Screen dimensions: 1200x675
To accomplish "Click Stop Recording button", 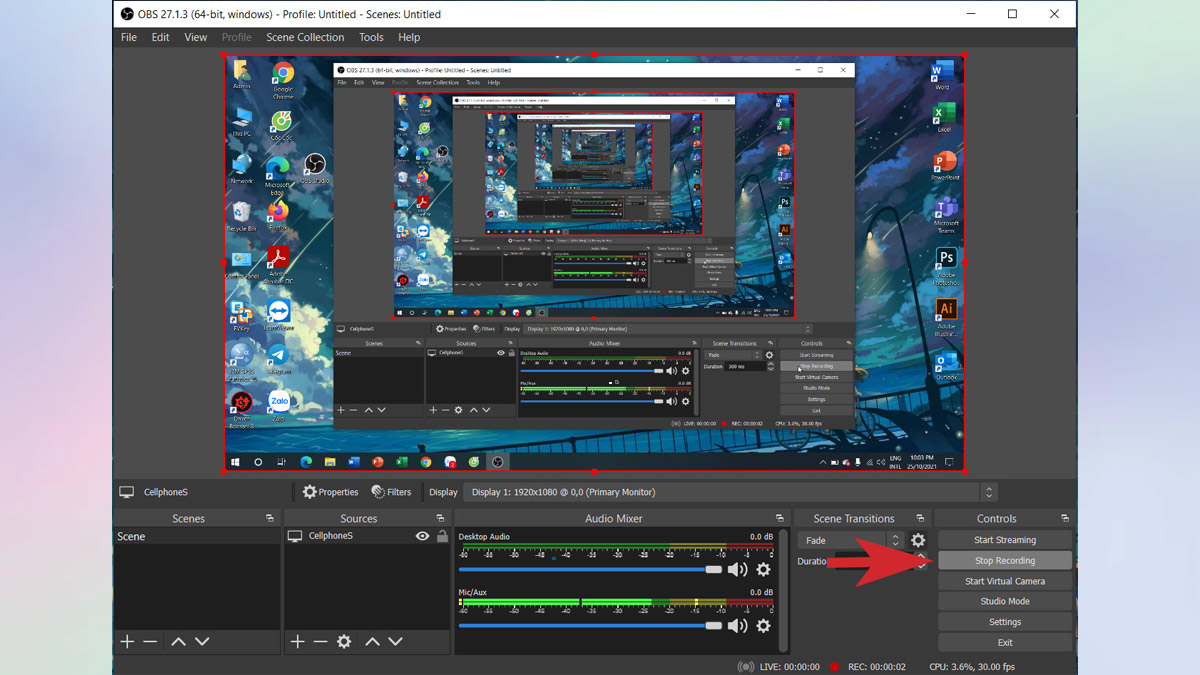I will [1005, 561].
